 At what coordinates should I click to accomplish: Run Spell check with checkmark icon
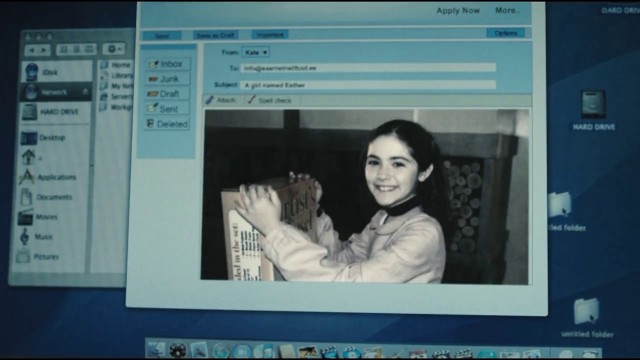pyautogui.click(x=251, y=100)
